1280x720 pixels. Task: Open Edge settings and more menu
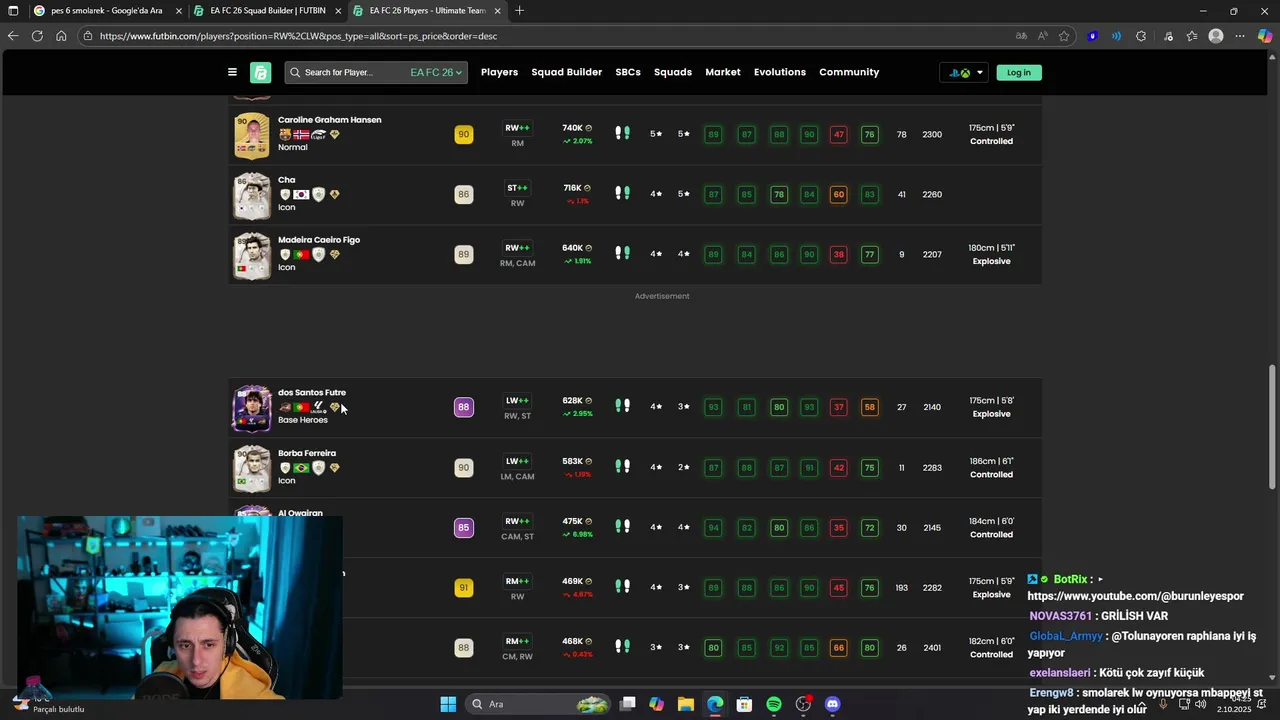[1240, 36]
